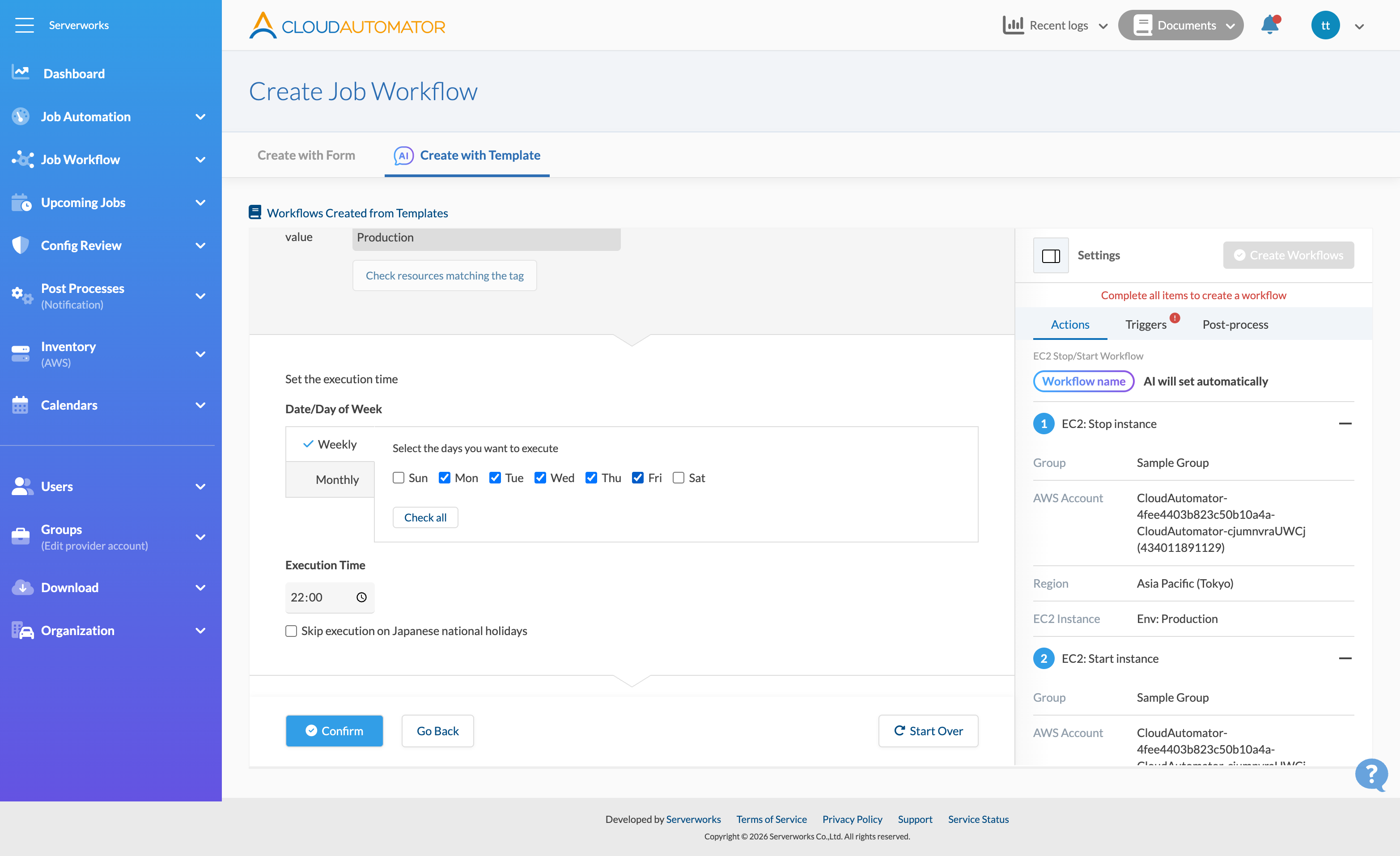Click step 2 circle for EC2 Start instance
This screenshot has width=1400, height=856.
click(1044, 658)
